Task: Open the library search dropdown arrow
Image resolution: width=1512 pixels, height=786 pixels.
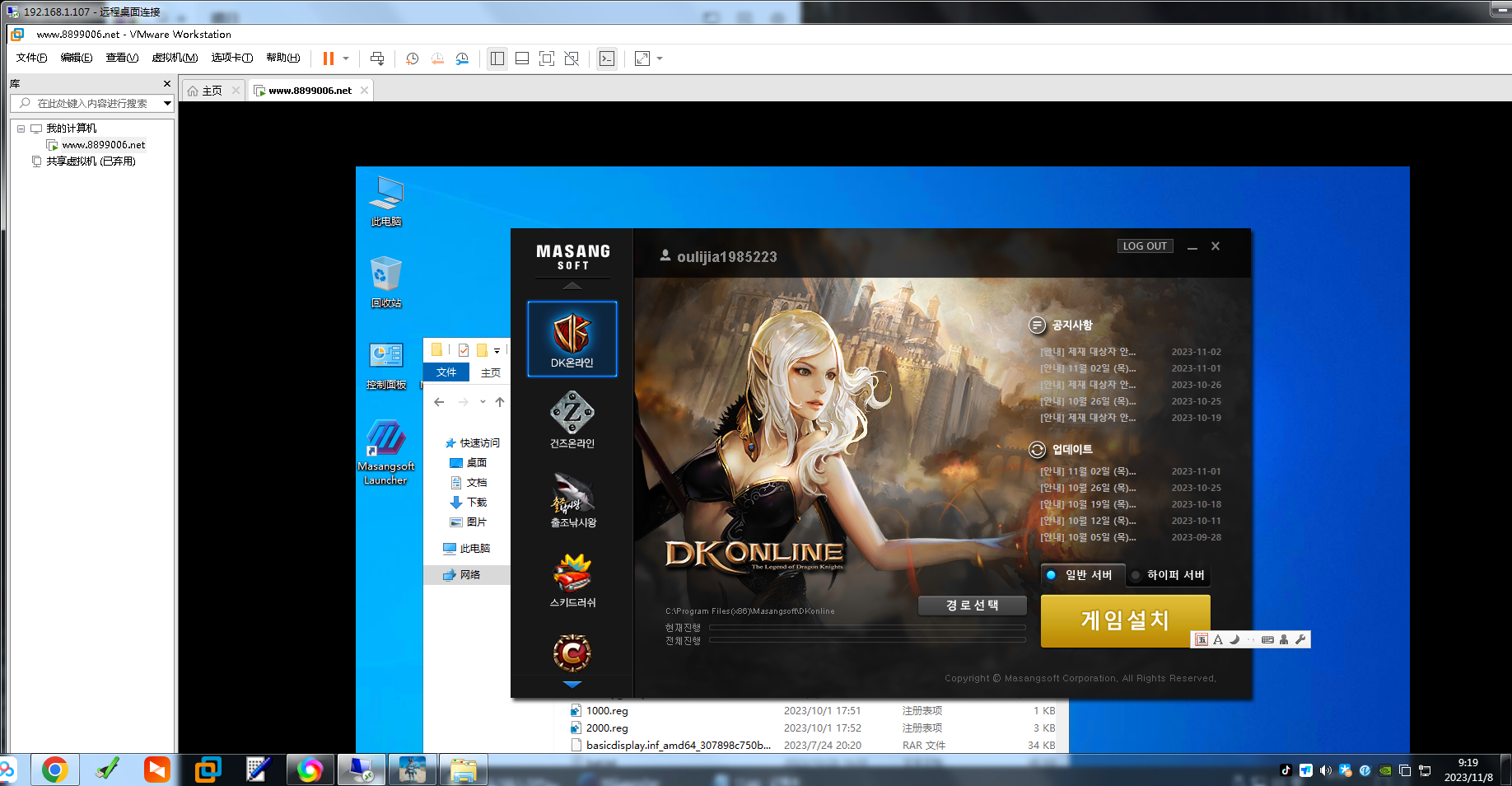Action: click(167, 103)
